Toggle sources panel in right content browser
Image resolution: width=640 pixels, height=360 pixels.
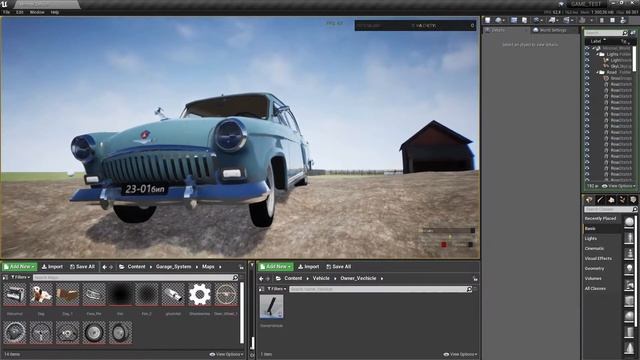click(x=262, y=289)
